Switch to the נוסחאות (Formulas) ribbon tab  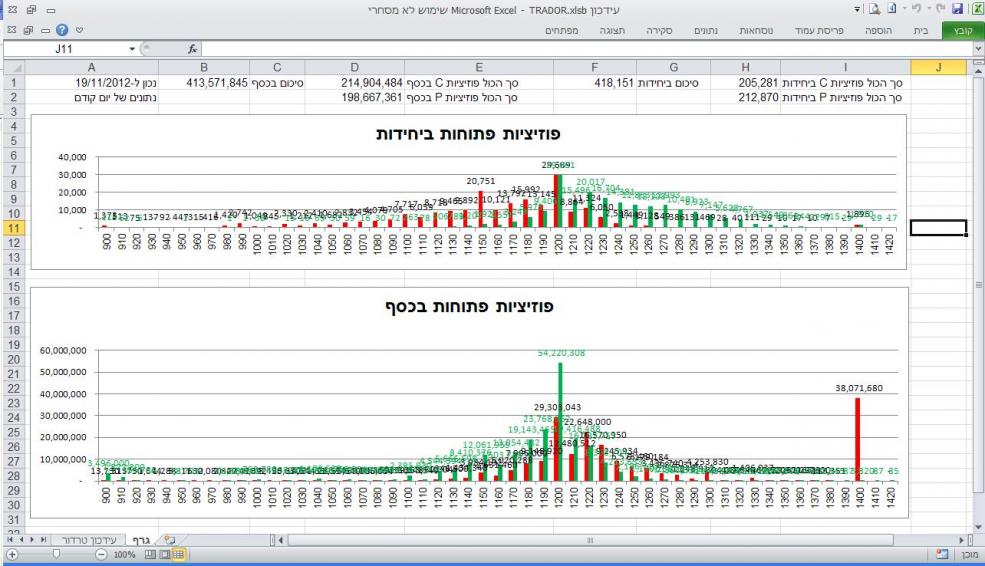click(x=755, y=32)
